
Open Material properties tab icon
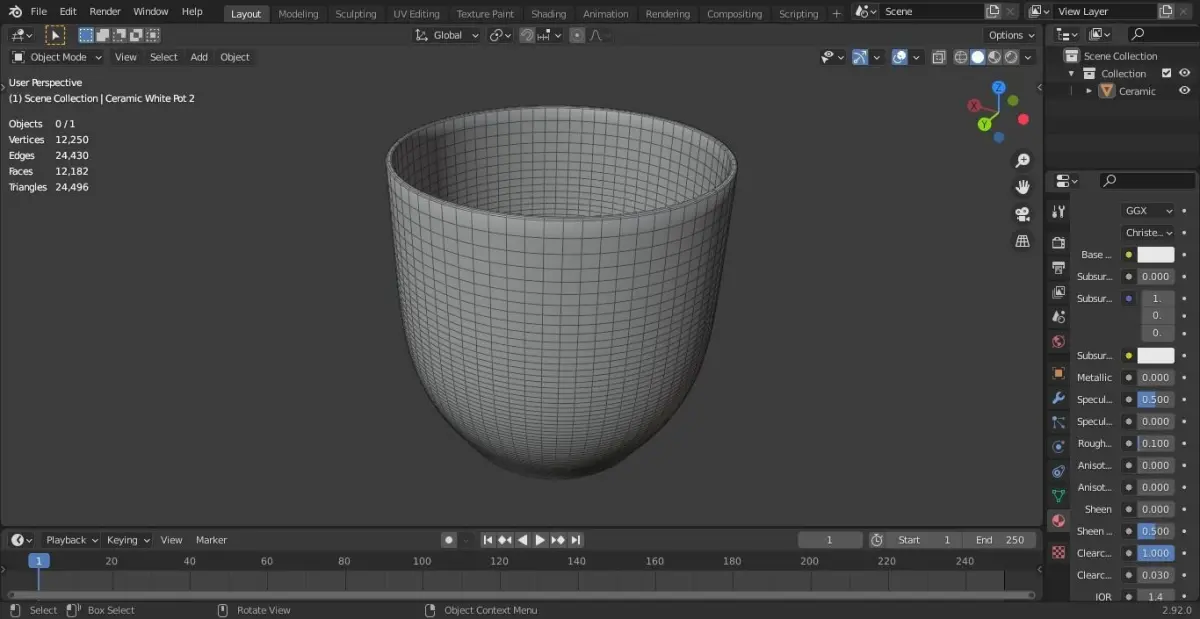1058,521
